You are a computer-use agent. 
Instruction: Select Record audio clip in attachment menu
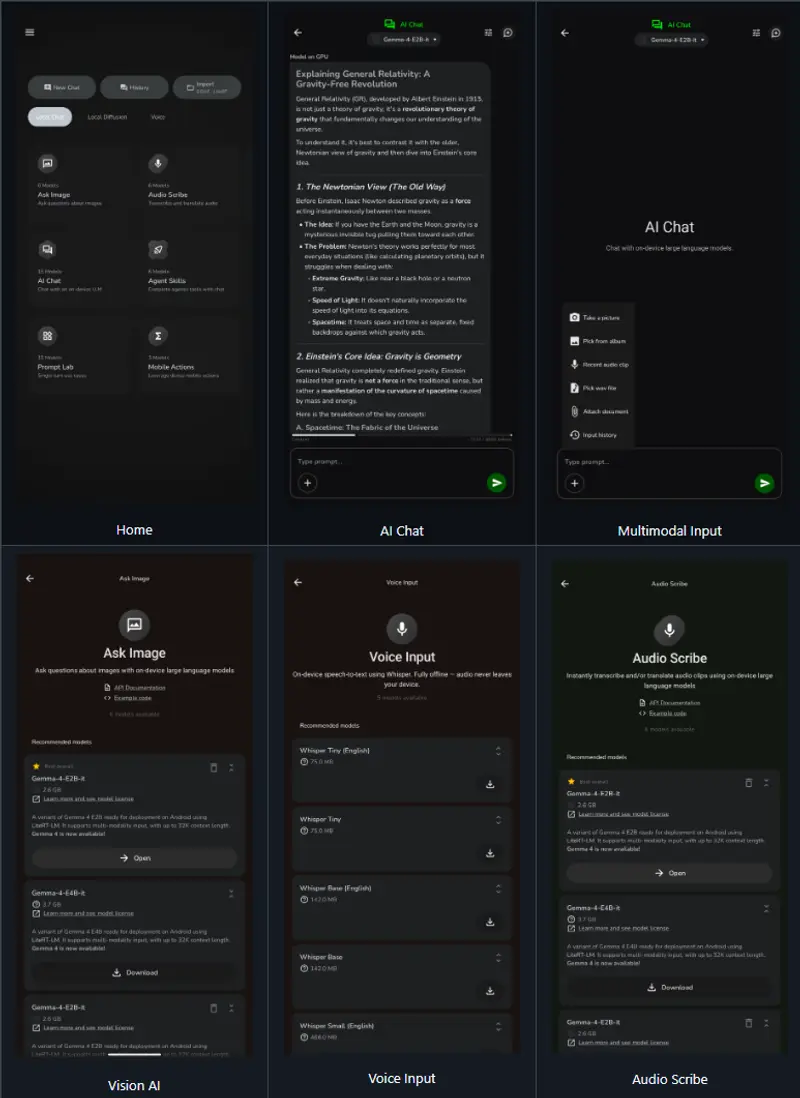(x=598, y=365)
